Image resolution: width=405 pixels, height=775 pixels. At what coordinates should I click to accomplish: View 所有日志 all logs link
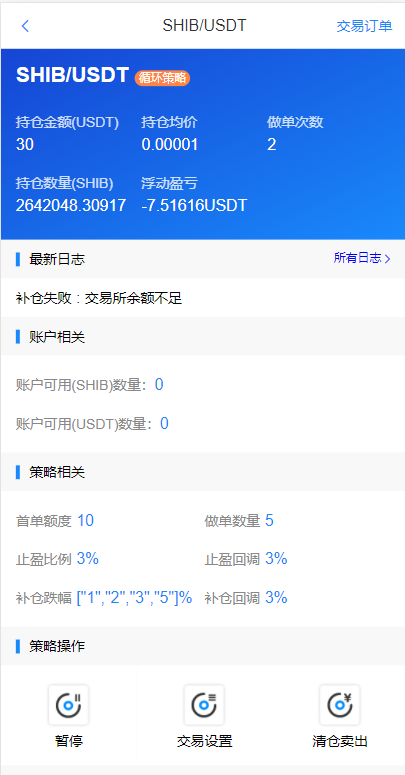(x=358, y=258)
